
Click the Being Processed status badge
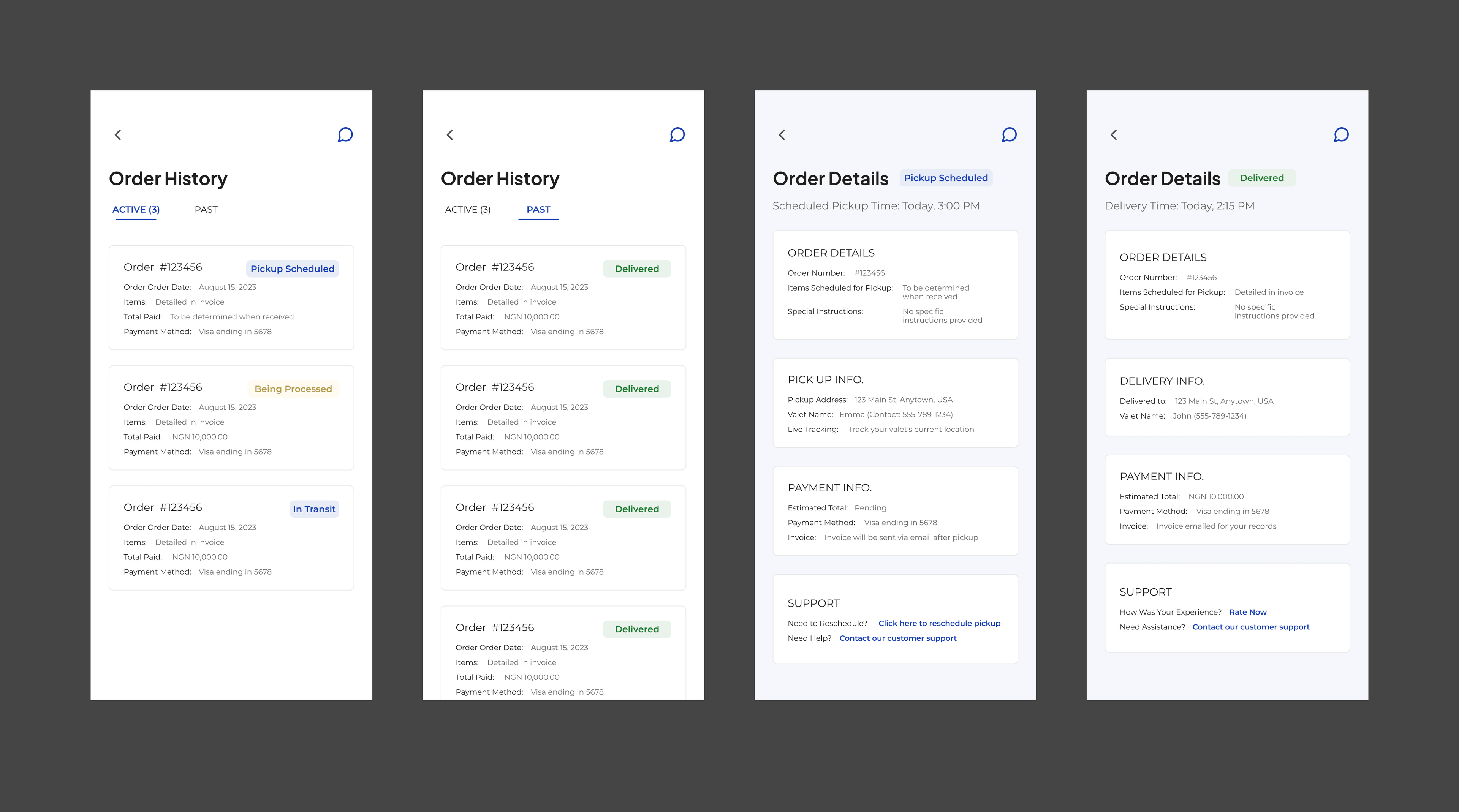pyautogui.click(x=293, y=389)
